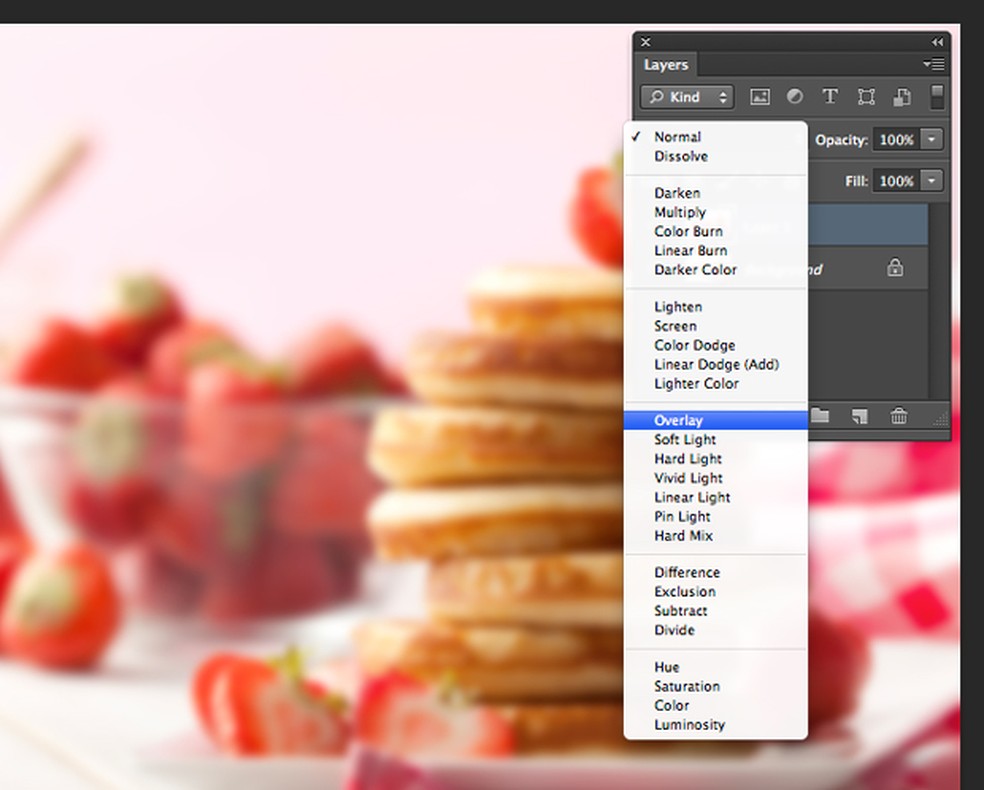Select the Layers tab
Screen dimensions: 984x790
click(x=666, y=65)
